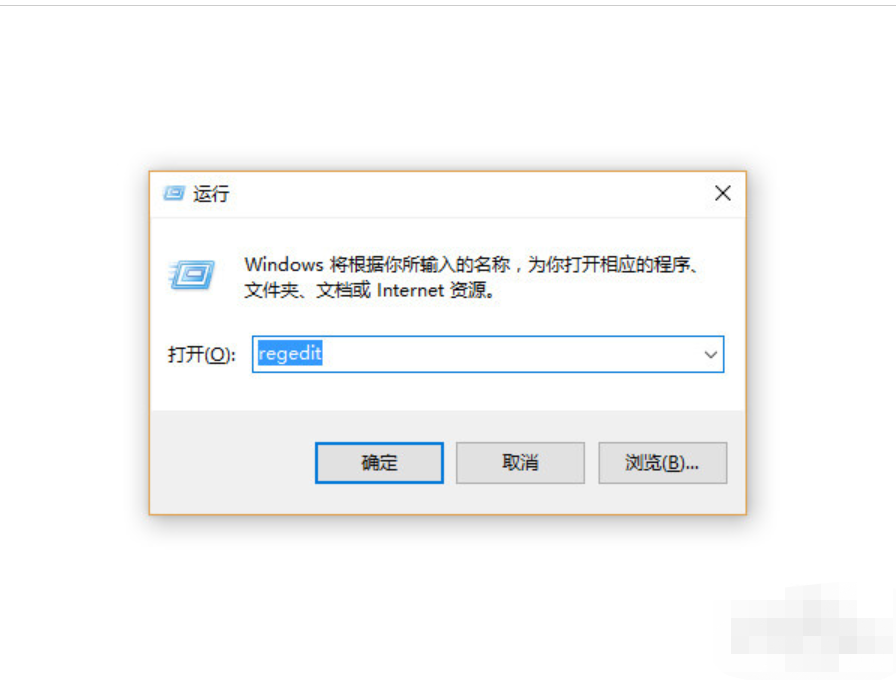Click the 文件夹、文档或 description text
Screen dimensions: 896x680
coord(307,290)
